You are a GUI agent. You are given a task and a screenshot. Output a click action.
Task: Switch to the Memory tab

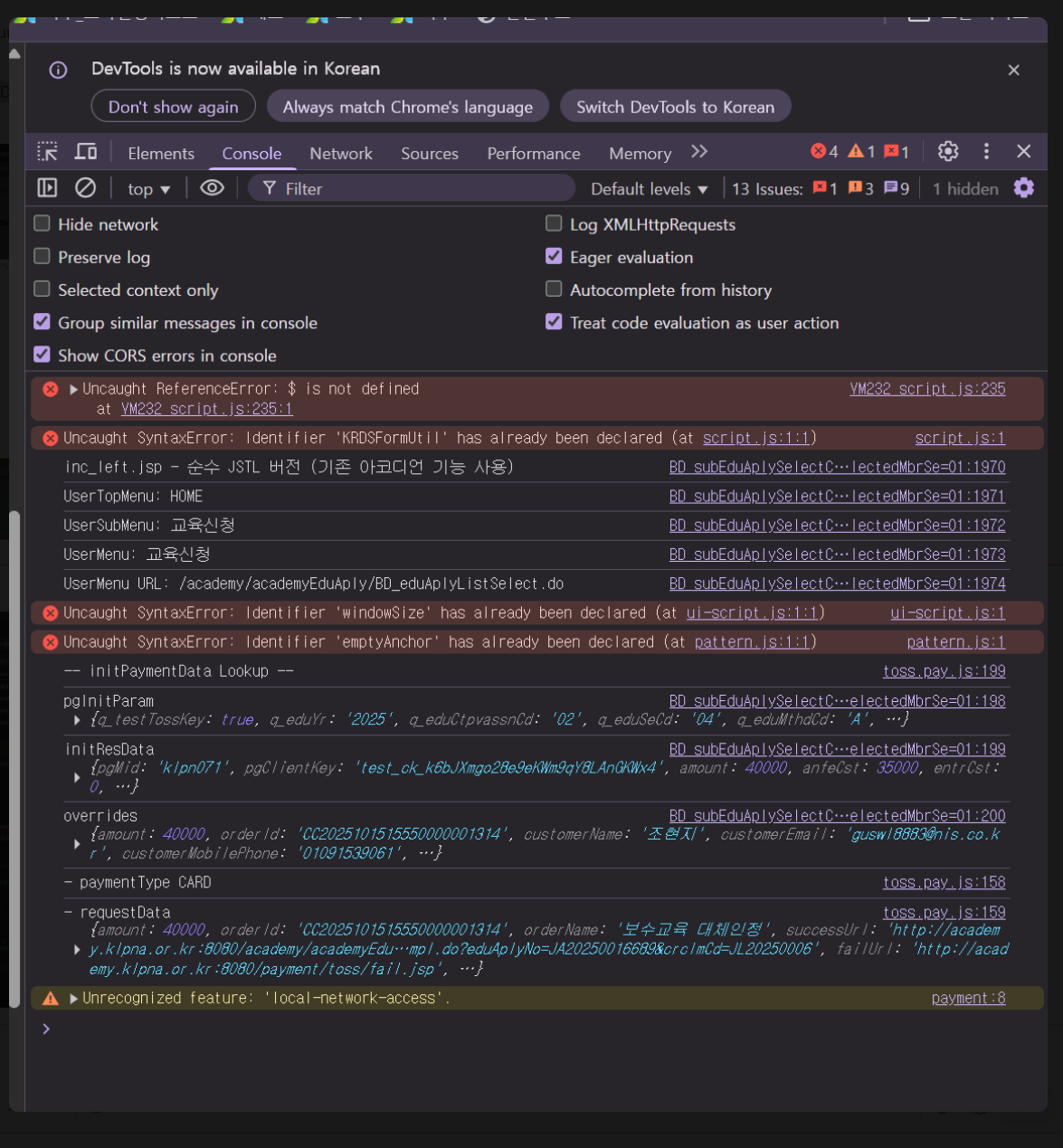pyautogui.click(x=640, y=154)
